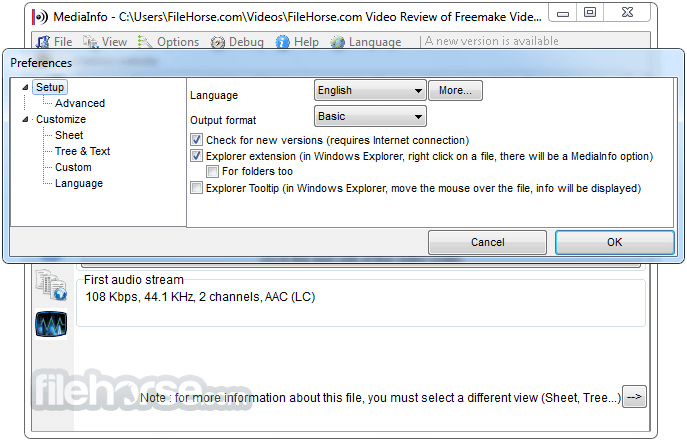This screenshot has height=441, width=687.
Task: Click Cancel in Preferences dialog
Action: tap(487, 242)
